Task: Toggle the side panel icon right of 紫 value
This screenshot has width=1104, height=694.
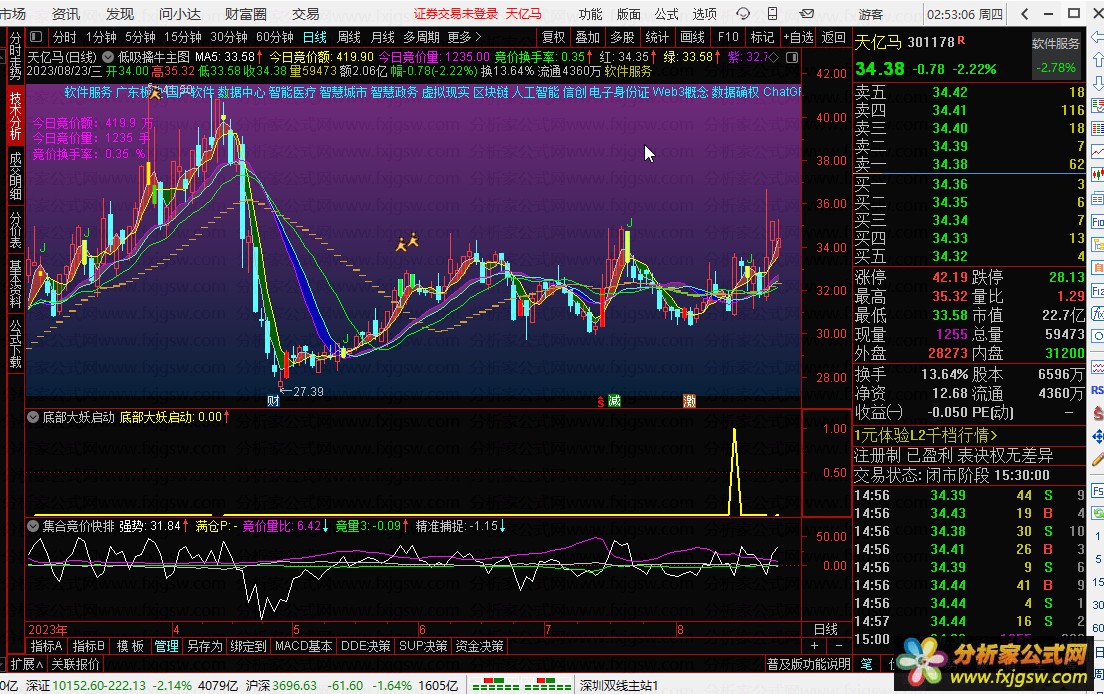Action: [792, 57]
